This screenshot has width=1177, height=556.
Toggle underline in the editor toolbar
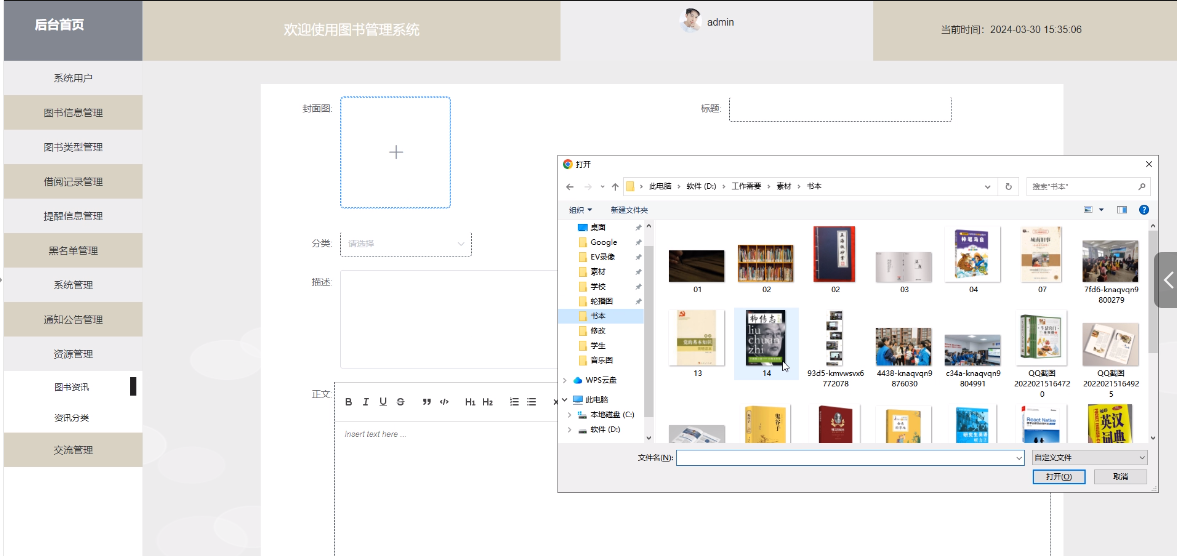[x=383, y=402]
